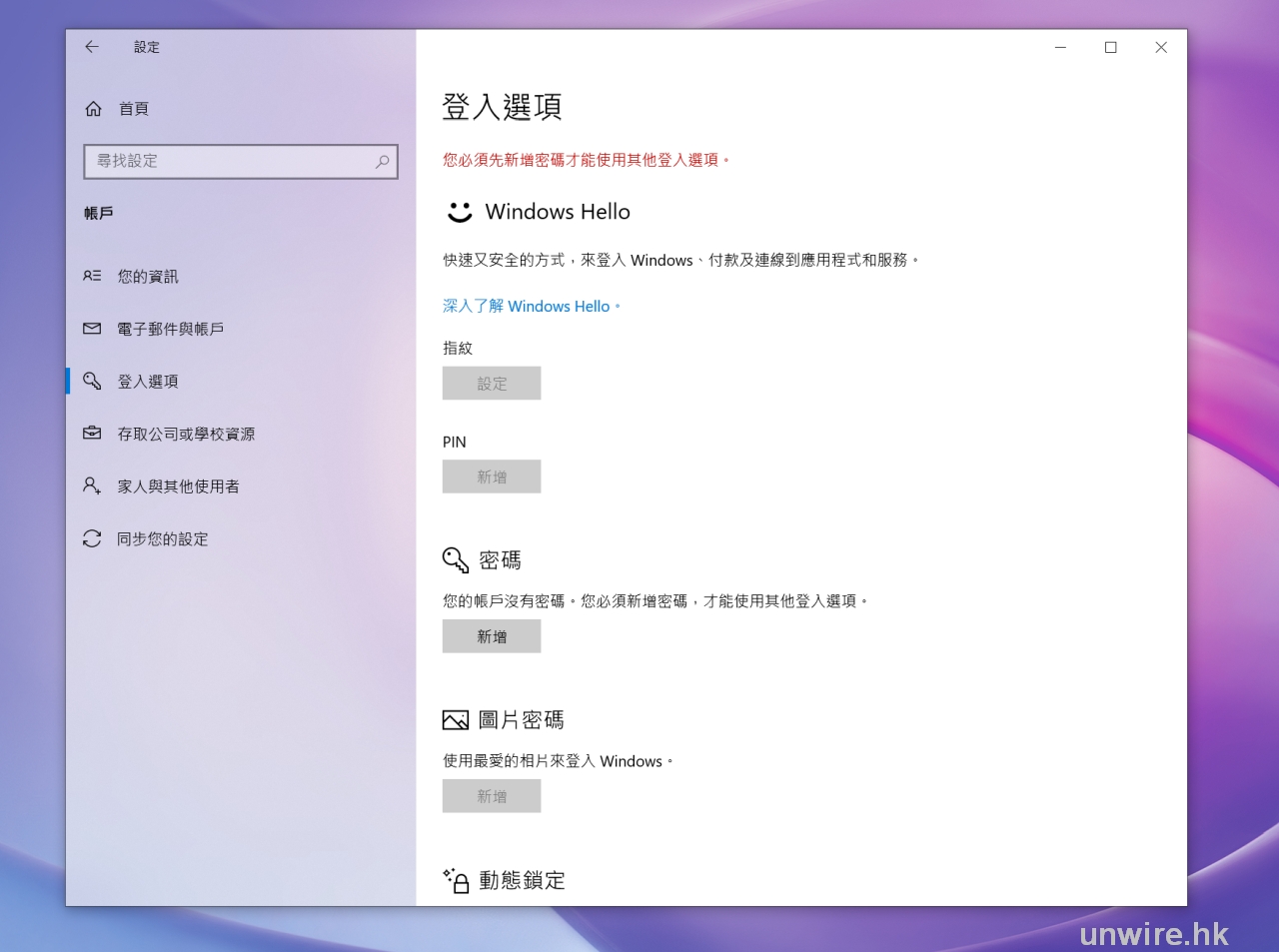Focus the 尋找設定 search field
Image resolution: width=1279 pixels, height=952 pixels.
click(230, 162)
